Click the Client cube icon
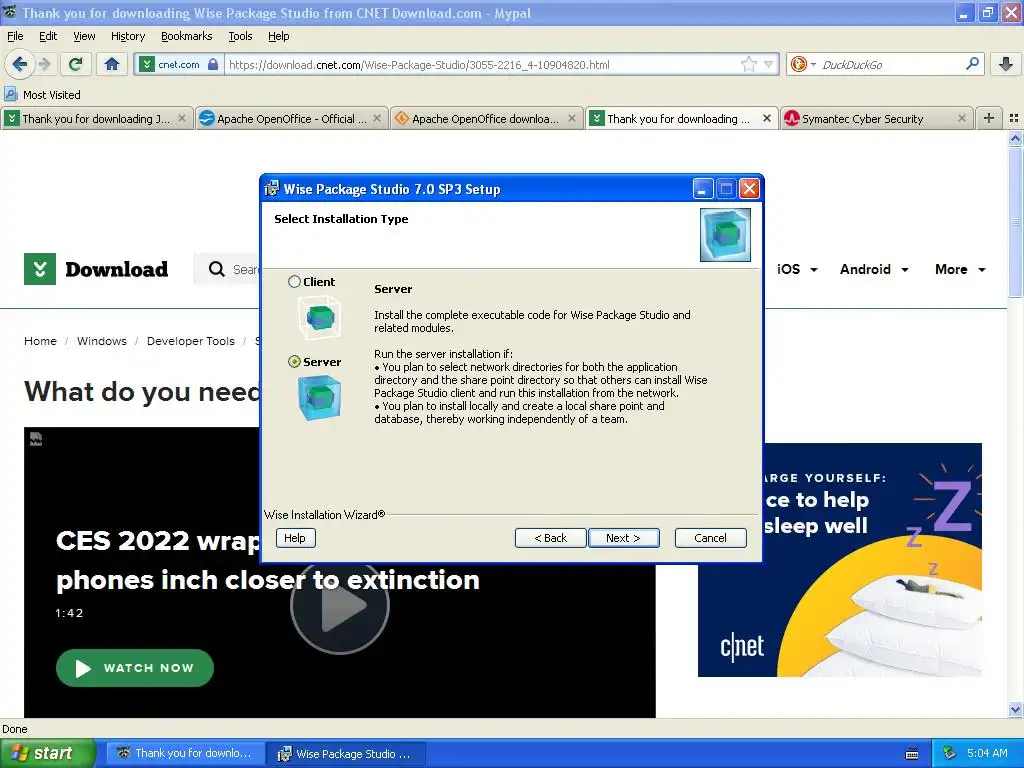Viewport: 1024px width, 768px height. (319, 317)
